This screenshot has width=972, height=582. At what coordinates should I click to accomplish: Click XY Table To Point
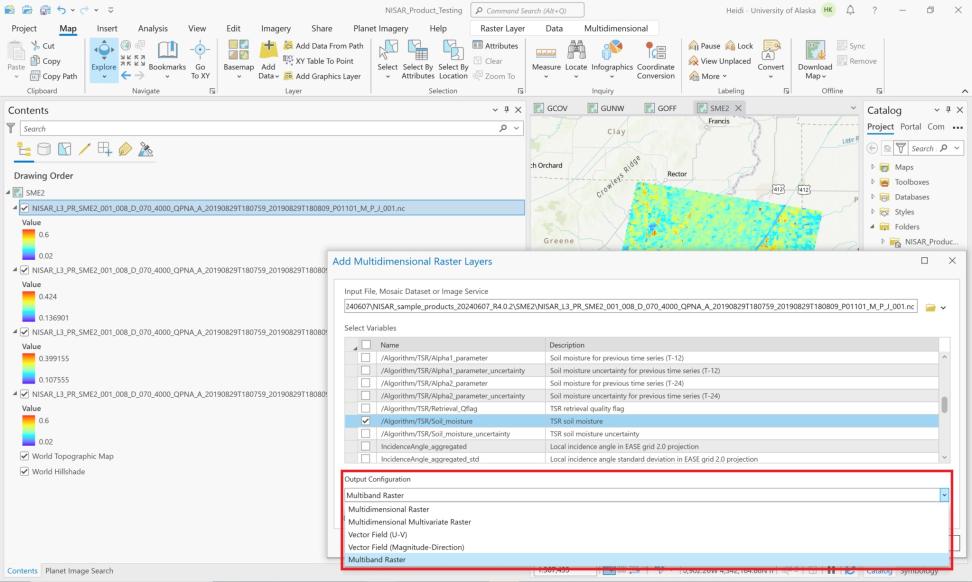coord(319,61)
